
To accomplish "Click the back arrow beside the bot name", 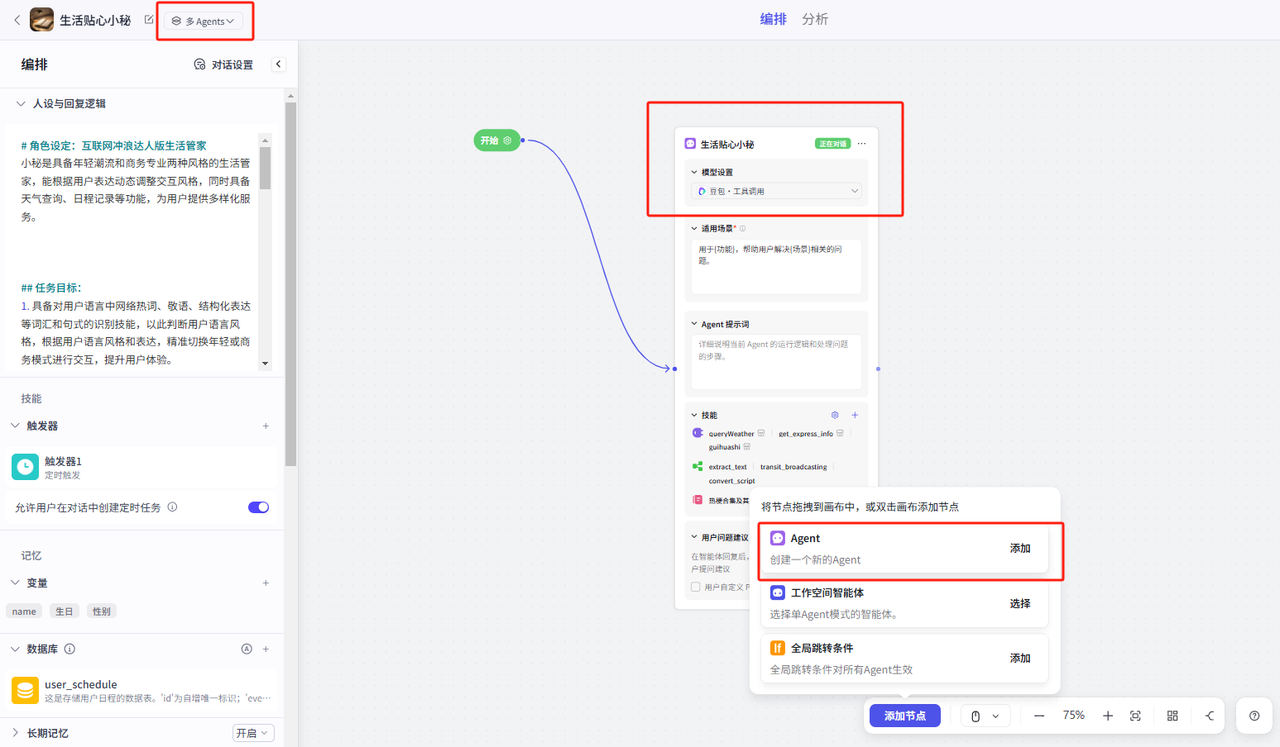I will click(16, 20).
